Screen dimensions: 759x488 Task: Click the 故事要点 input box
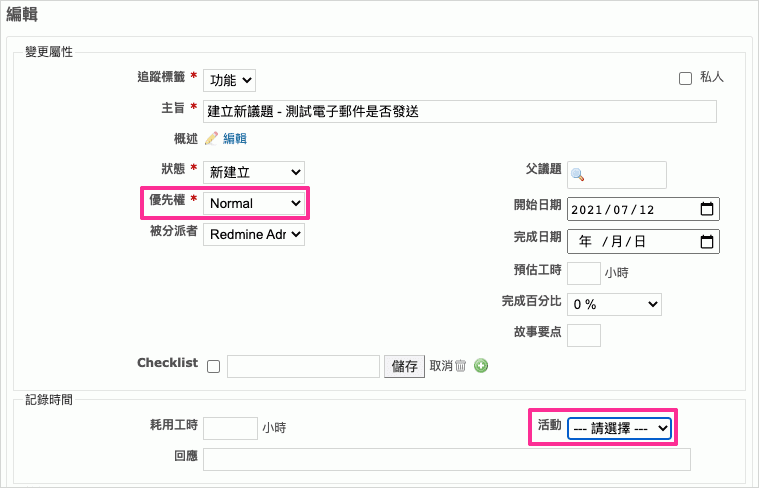point(584,336)
